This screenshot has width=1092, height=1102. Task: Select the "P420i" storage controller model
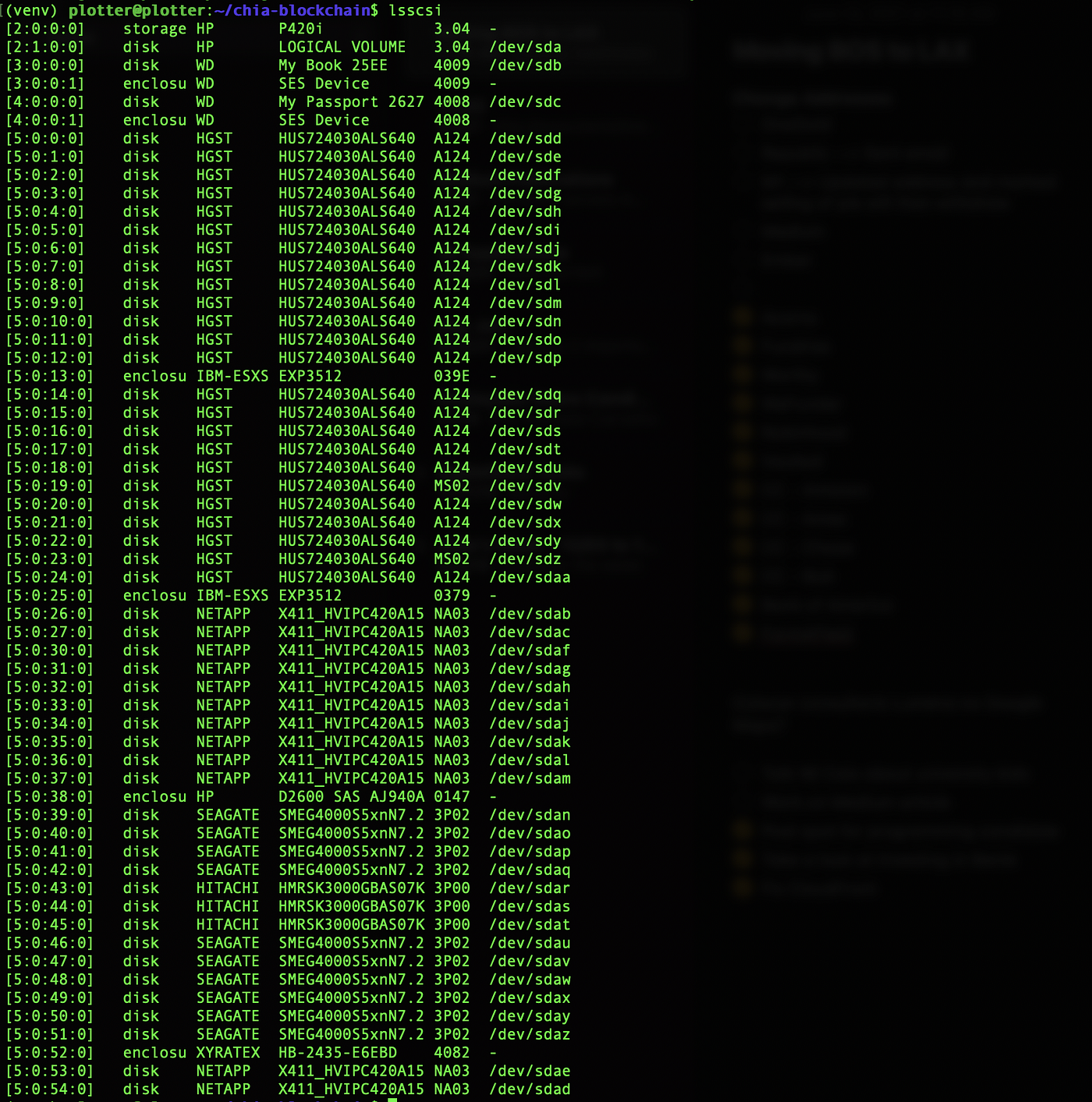[301, 29]
